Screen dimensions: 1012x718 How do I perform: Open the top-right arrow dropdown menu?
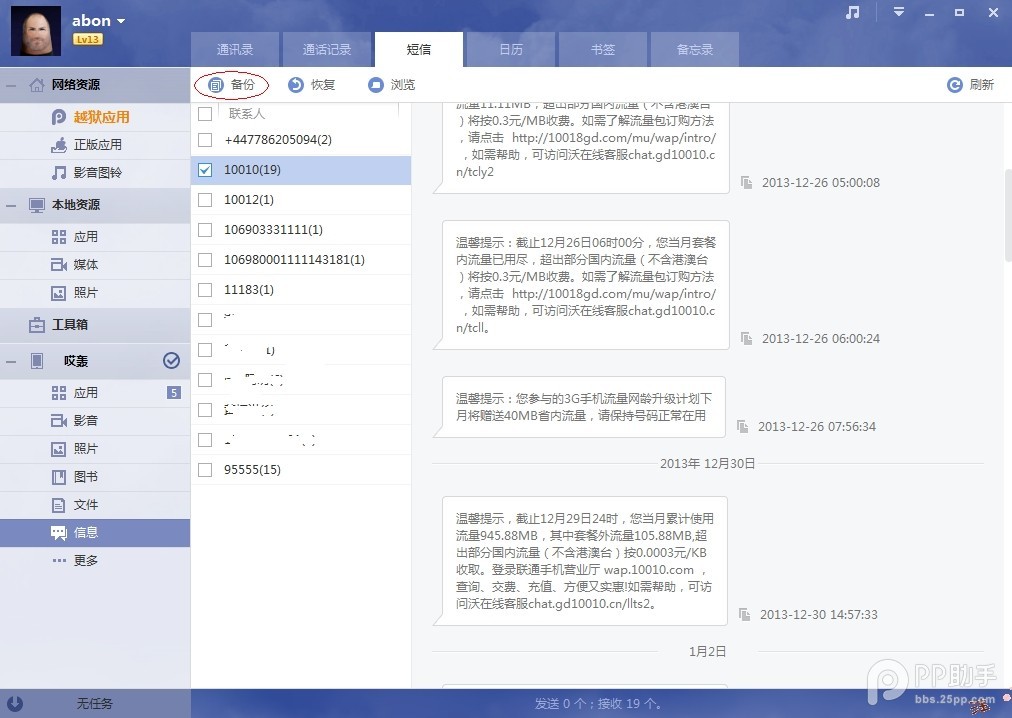click(898, 13)
